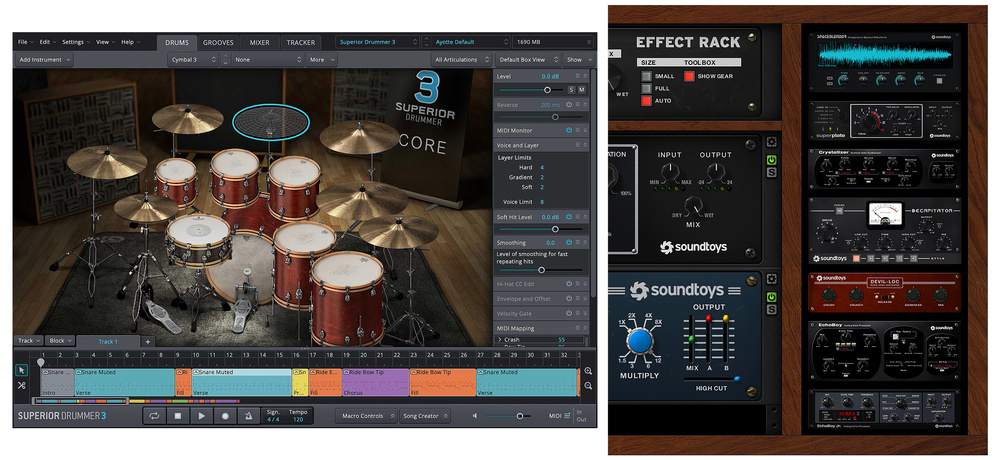Select the scissors cut tool
This screenshot has height=460, width=1000.
(x=22, y=386)
